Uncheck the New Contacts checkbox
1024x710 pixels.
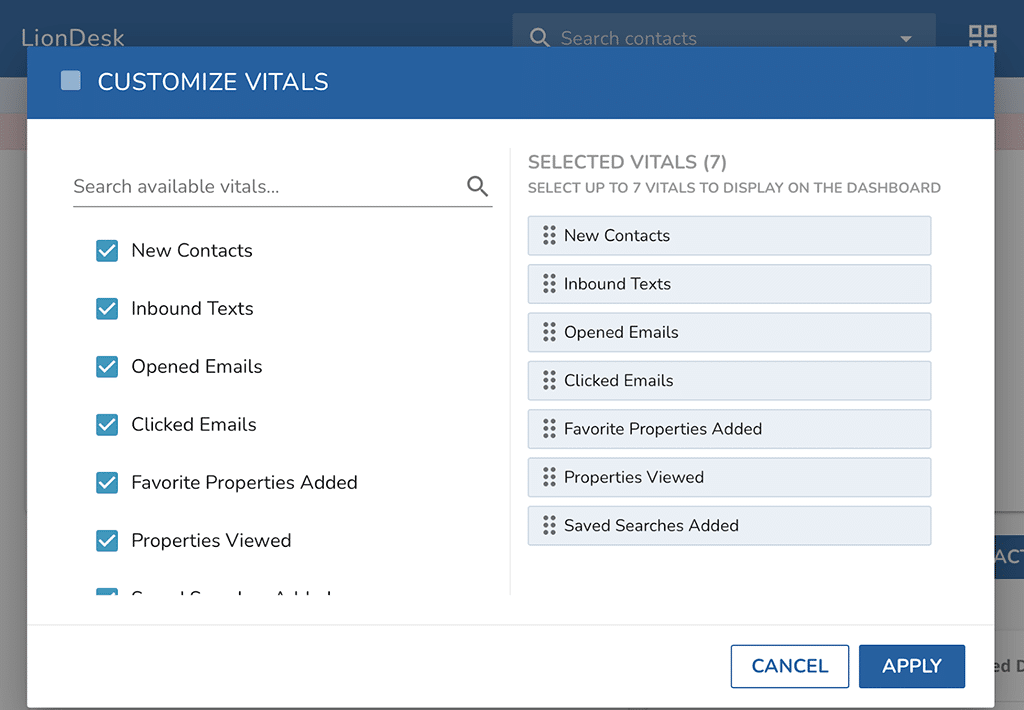click(107, 251)
